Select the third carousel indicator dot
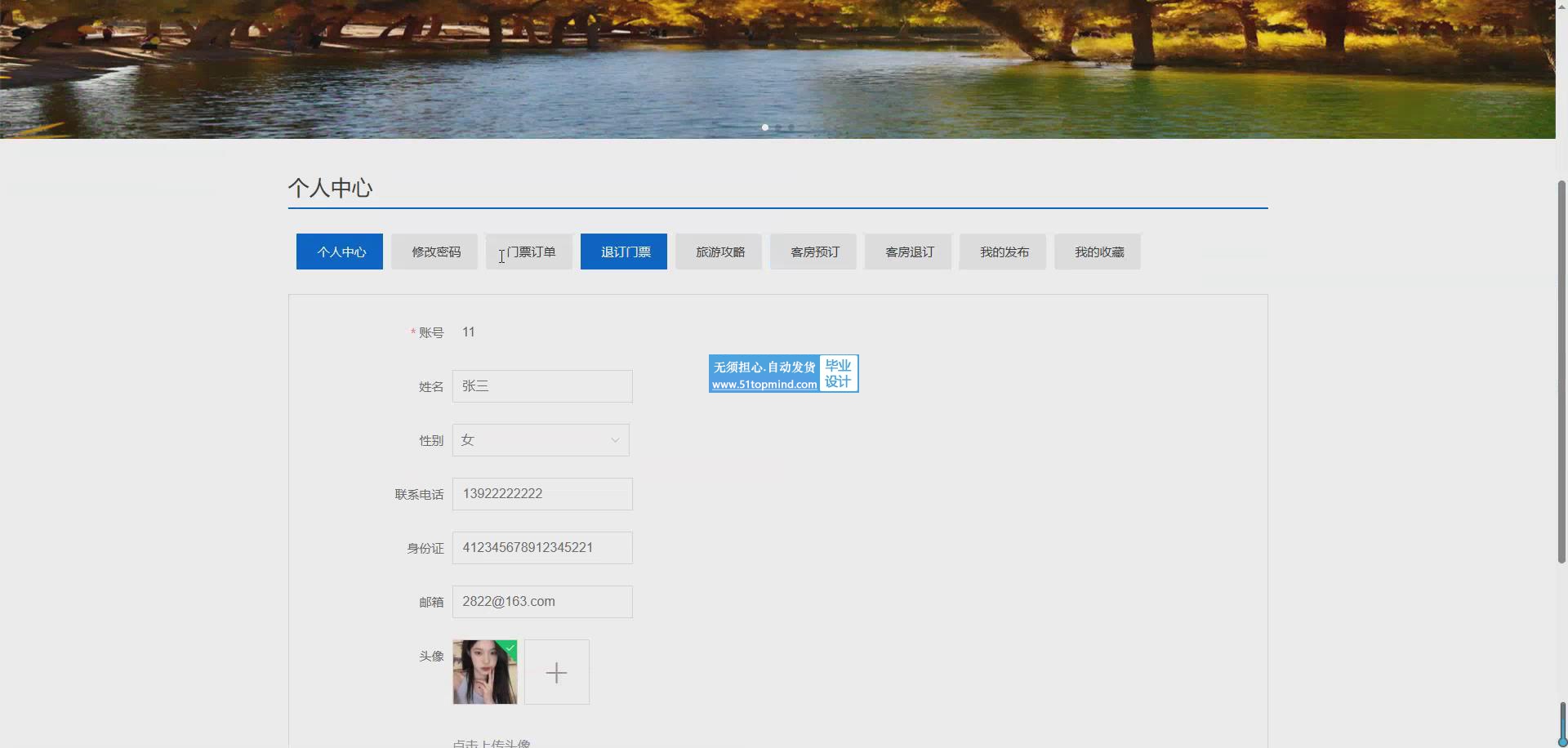 (x=791, y=127)
